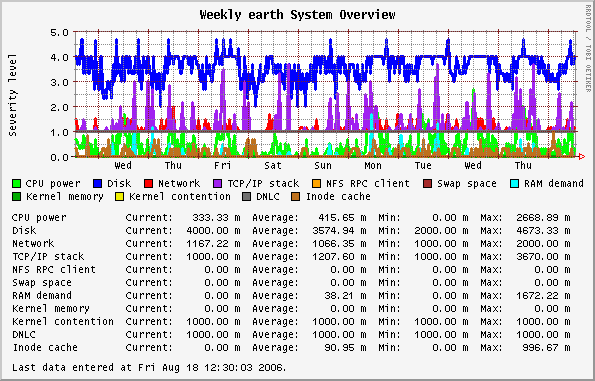Image resolution: width=595 pixels, height=381 pixels.
Task: Click the 'Last data entered' timestamp line
Action: pyautogui.click(x=149, y=367)
